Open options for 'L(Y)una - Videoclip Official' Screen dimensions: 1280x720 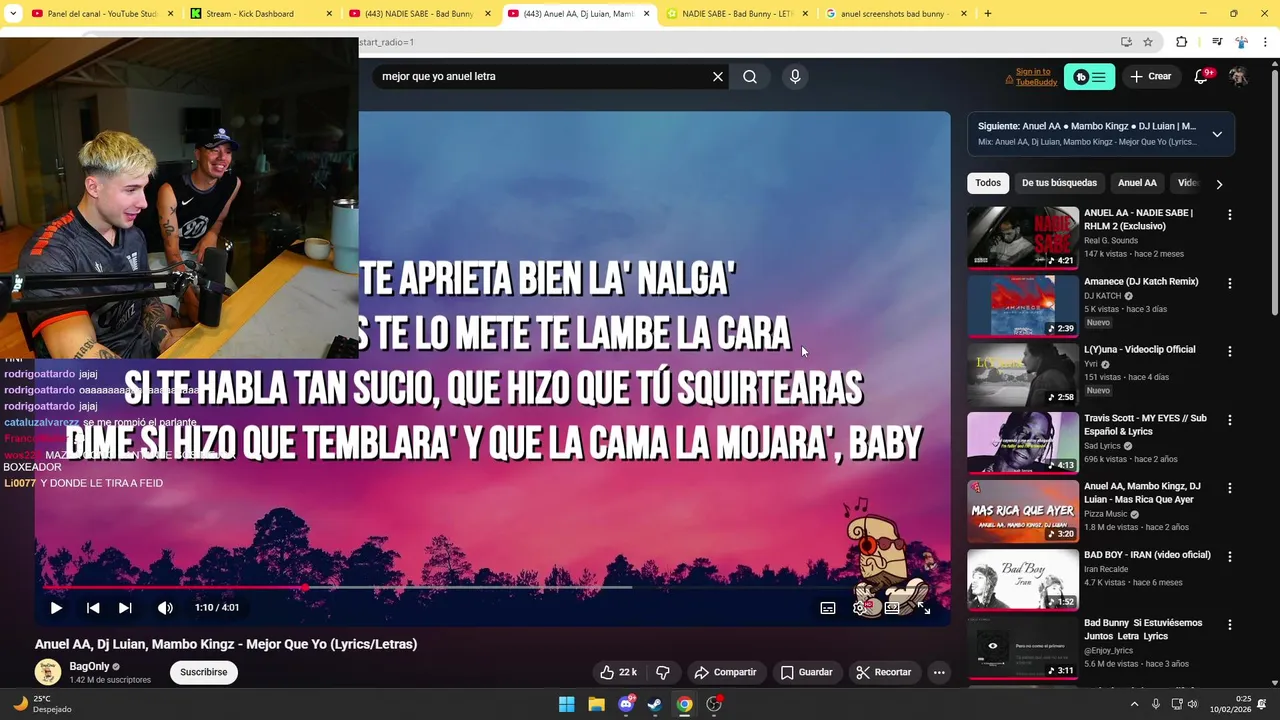[x=1230, y=352]
